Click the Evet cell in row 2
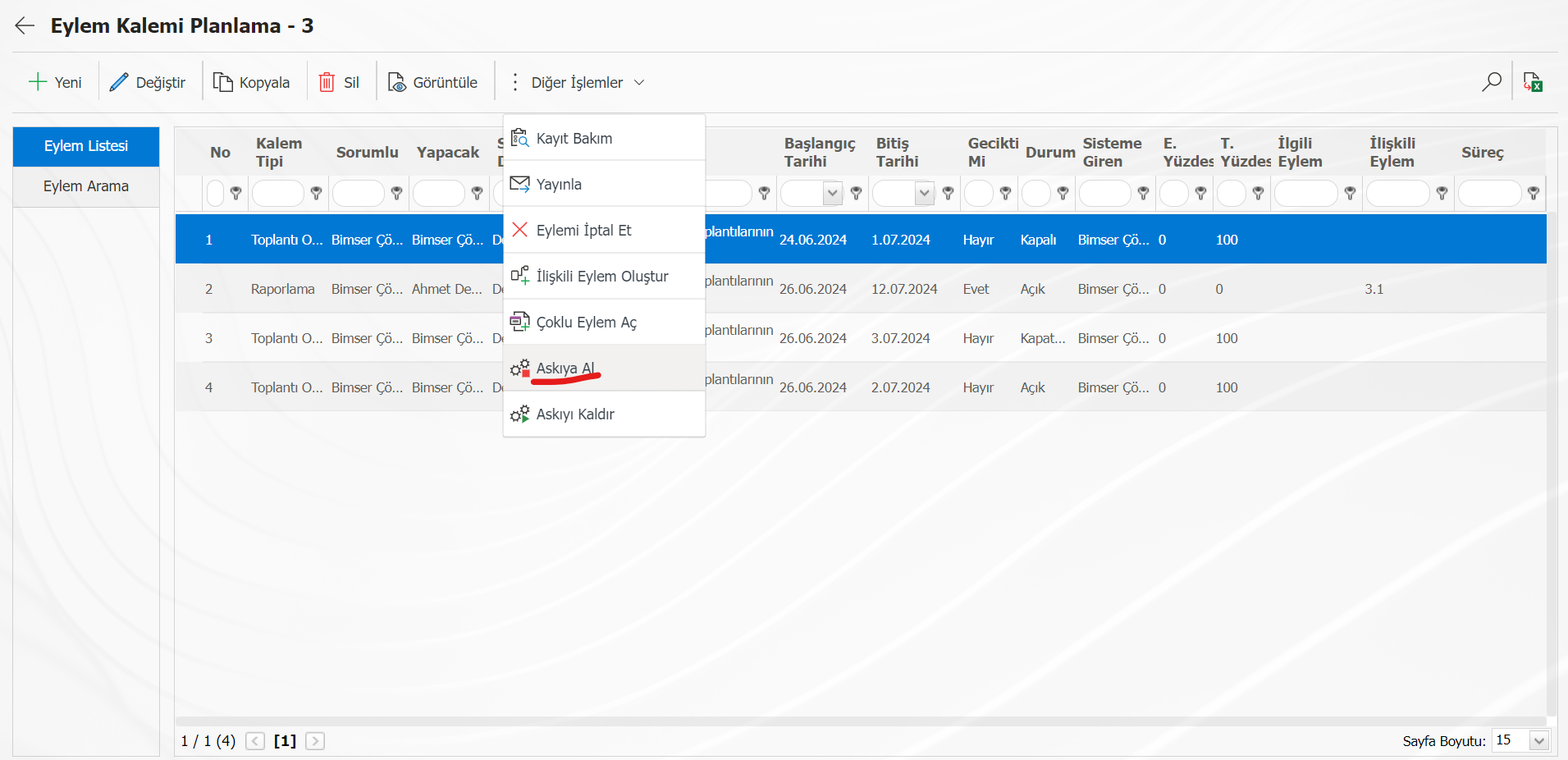The image size is (1568, 760). (976, 289)
